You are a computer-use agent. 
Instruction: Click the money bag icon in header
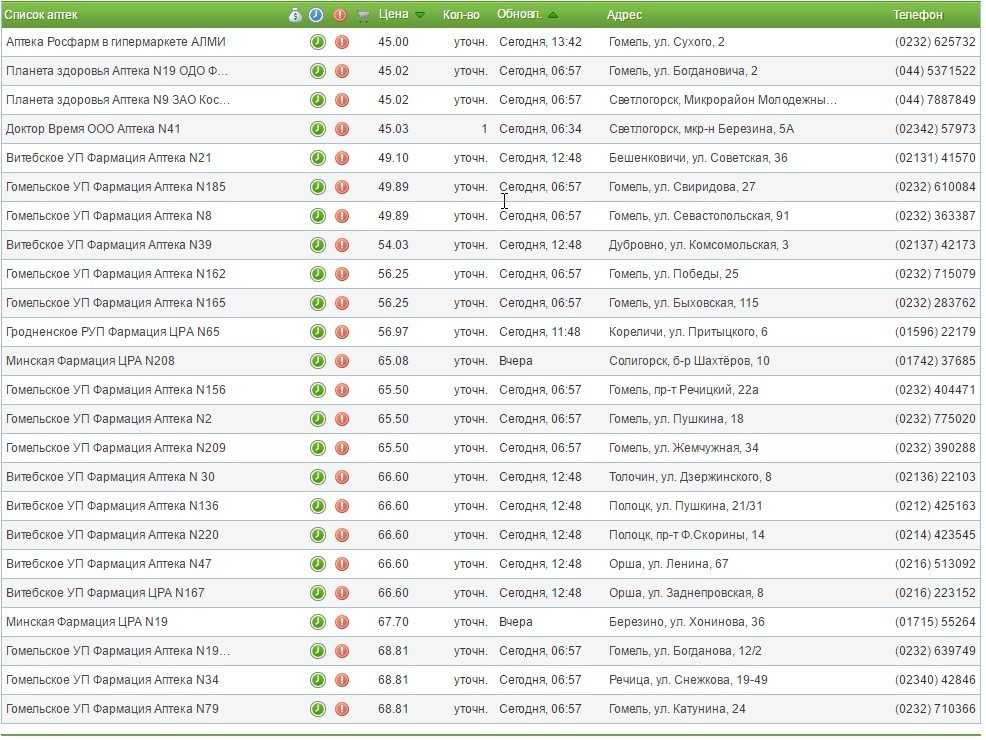[x=295, y=15]
